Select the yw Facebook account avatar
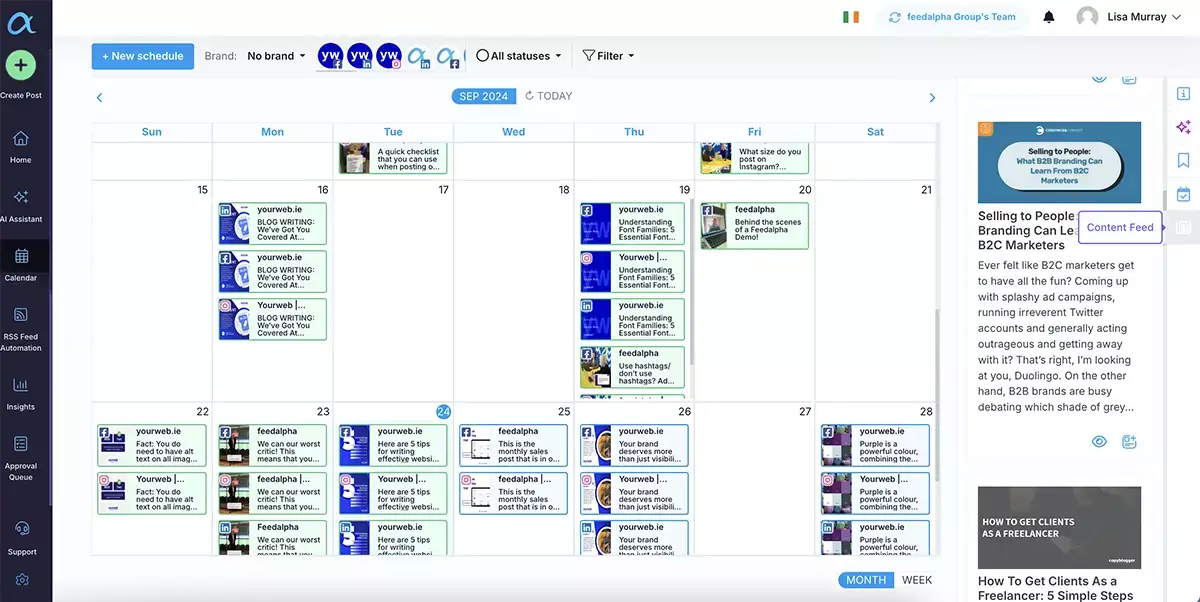The width and height of the screenshot is (1200, 602). coord(330,56)
